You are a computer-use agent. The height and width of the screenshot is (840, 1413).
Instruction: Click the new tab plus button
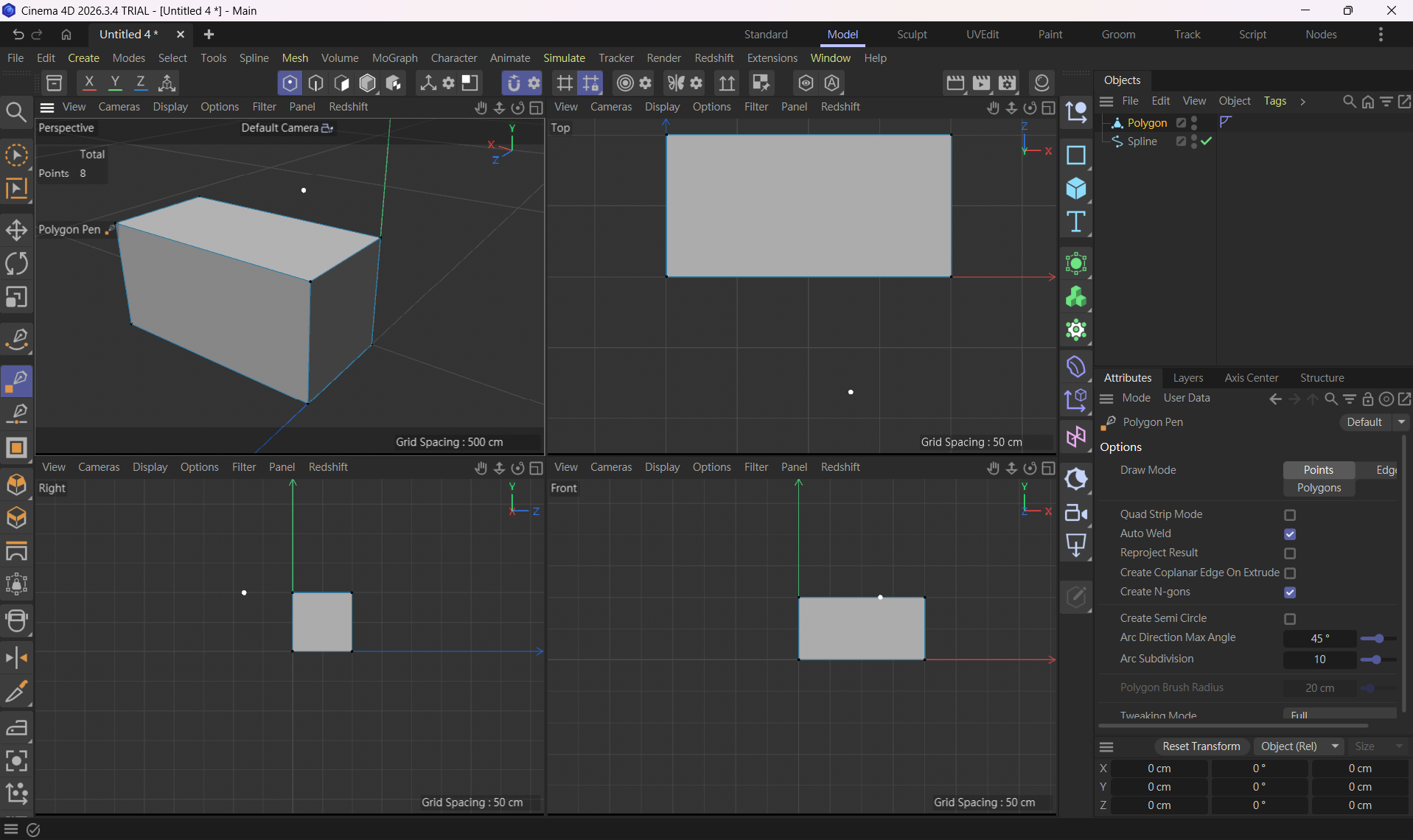tap(209, 35)
